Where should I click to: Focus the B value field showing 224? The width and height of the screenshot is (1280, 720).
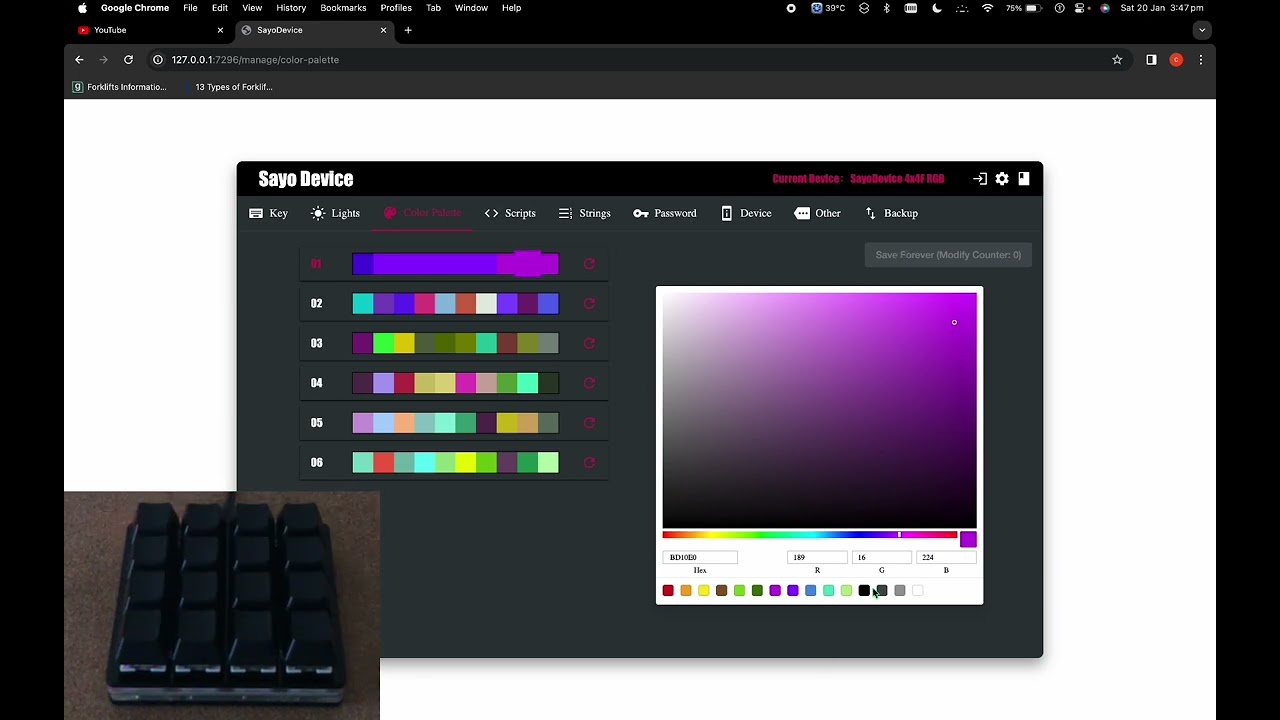coord(946,557)
